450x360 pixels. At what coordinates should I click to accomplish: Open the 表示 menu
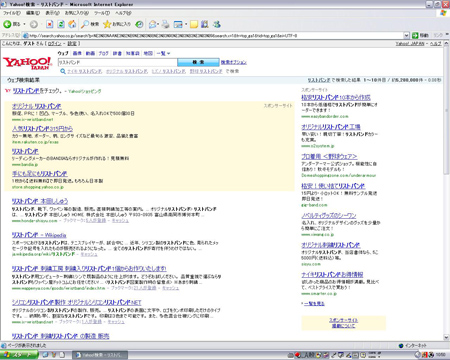pos(52,13)
